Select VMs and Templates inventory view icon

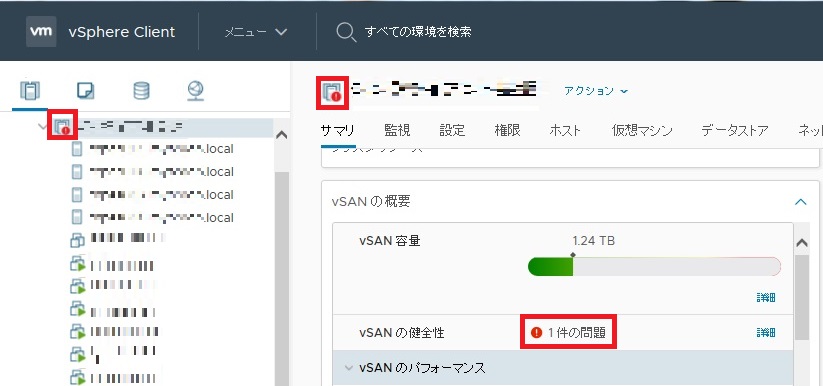point(86,91)
